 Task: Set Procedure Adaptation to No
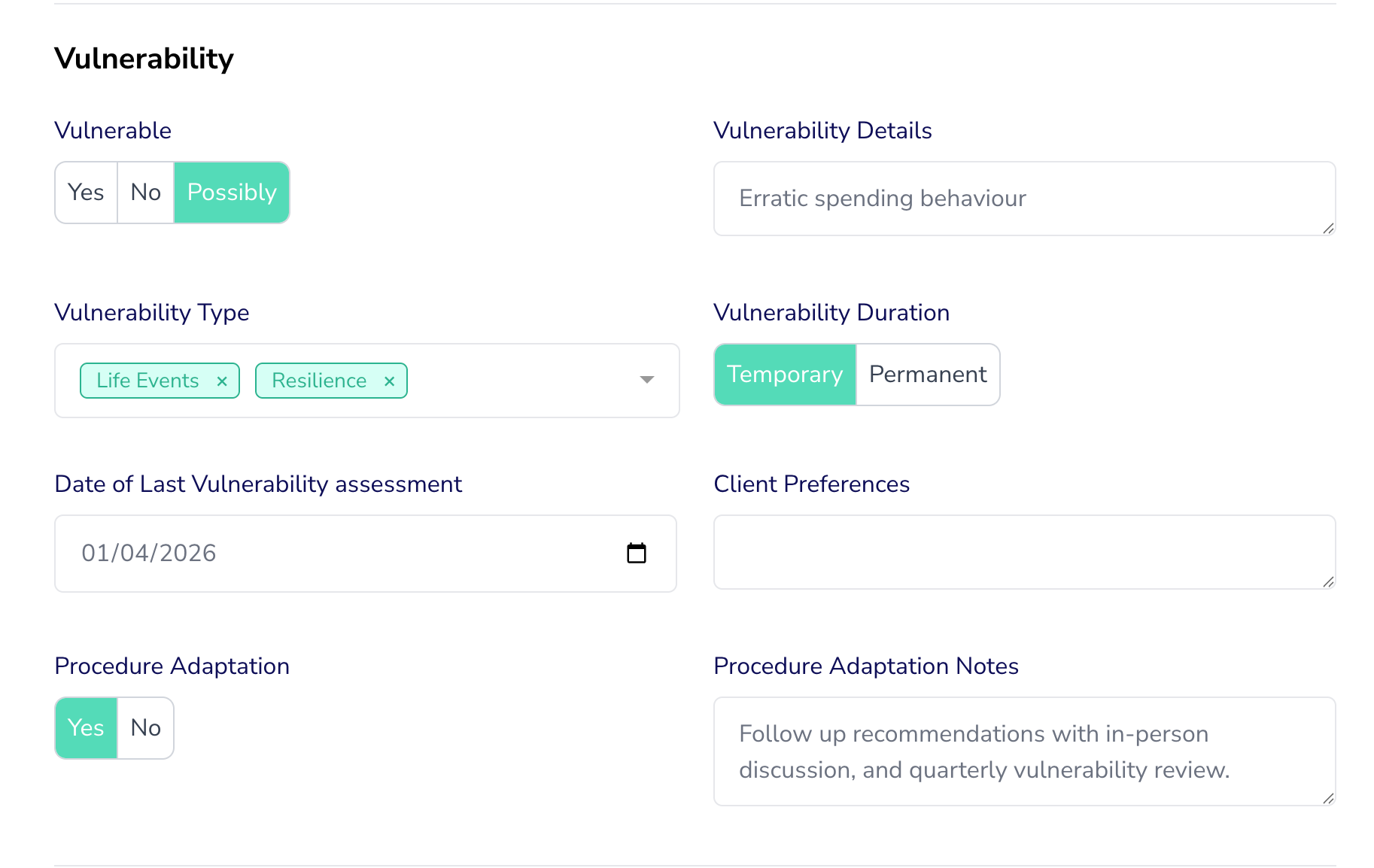pyautogui.click(x=146, y=728)
